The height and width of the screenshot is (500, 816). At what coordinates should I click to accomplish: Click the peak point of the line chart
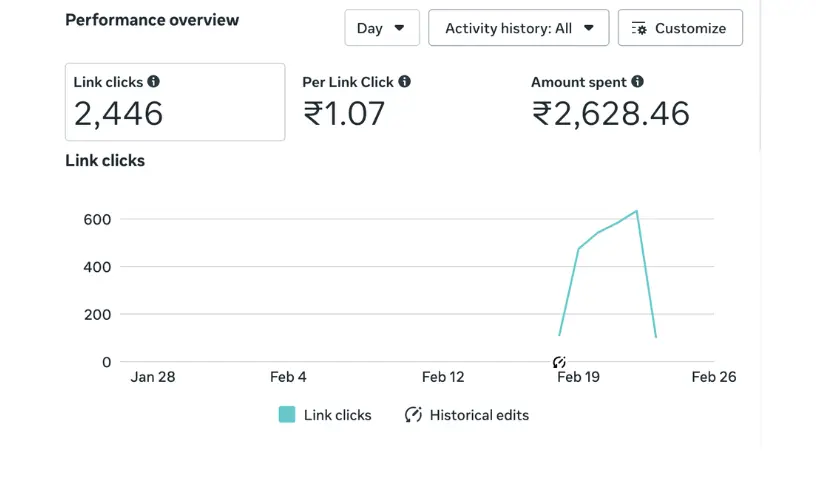[x=636, y=211]
